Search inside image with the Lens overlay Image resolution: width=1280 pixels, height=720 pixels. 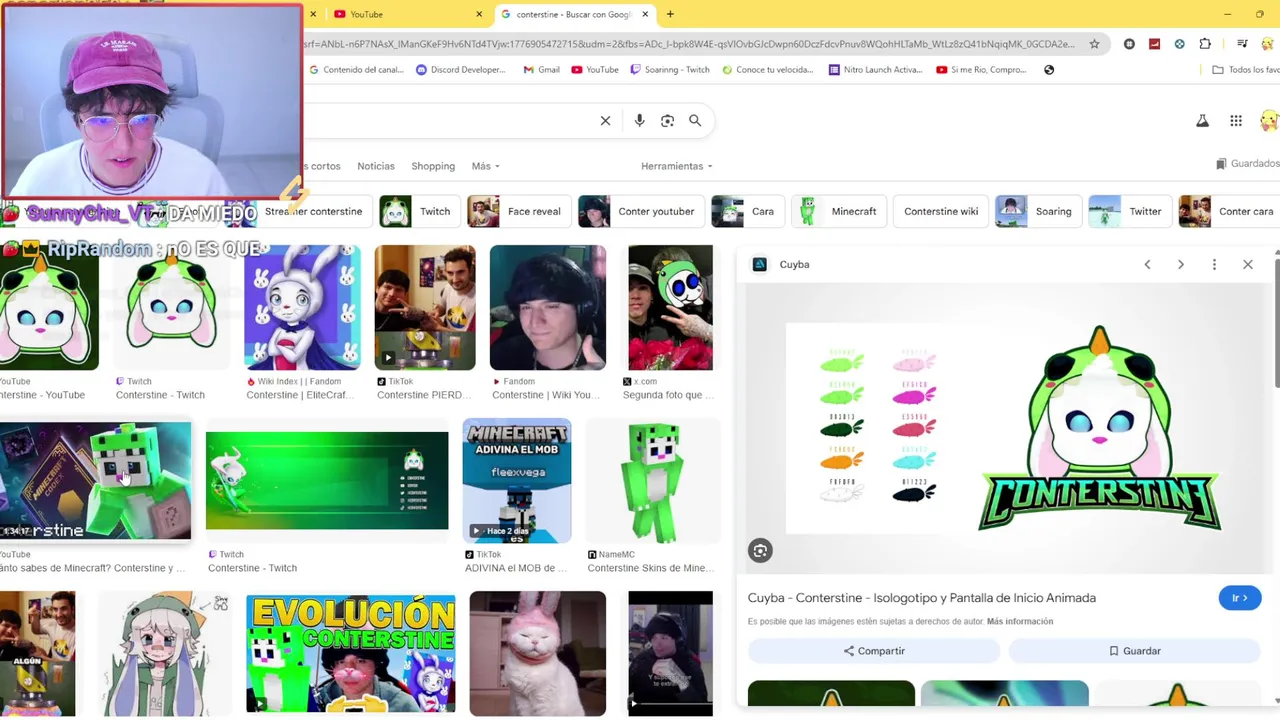pyautogui.click(x=760, y=551)
